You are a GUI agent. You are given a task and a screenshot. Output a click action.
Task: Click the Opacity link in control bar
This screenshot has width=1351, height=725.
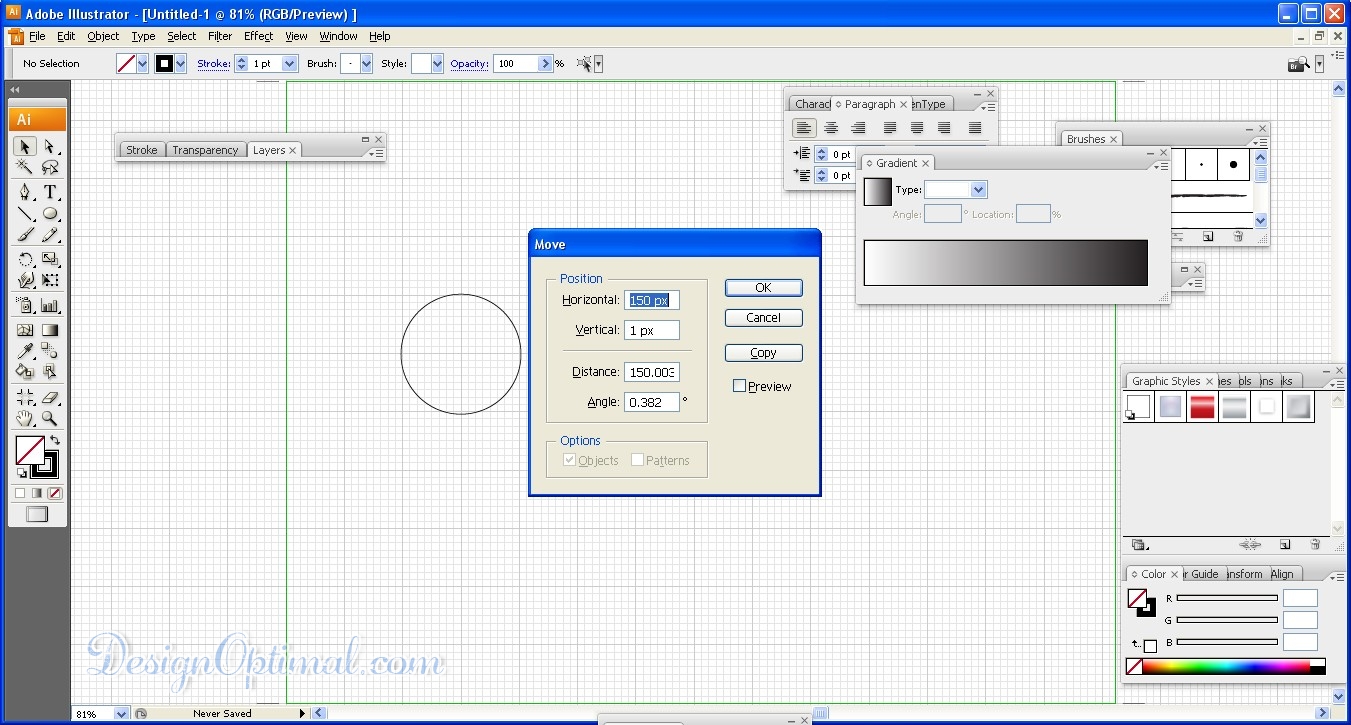coord(469,64)
